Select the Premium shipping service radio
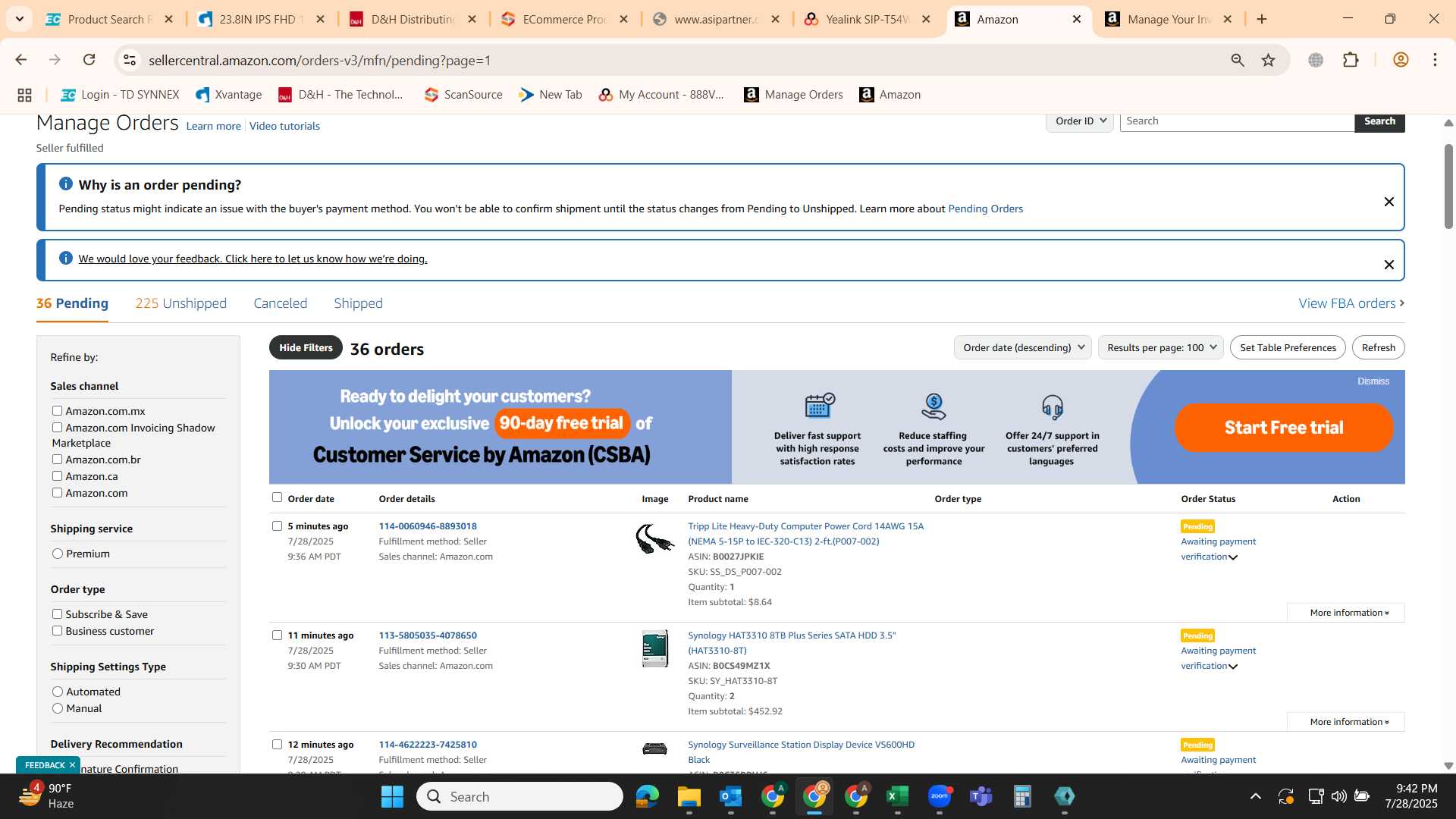 (x=58, y=554)
